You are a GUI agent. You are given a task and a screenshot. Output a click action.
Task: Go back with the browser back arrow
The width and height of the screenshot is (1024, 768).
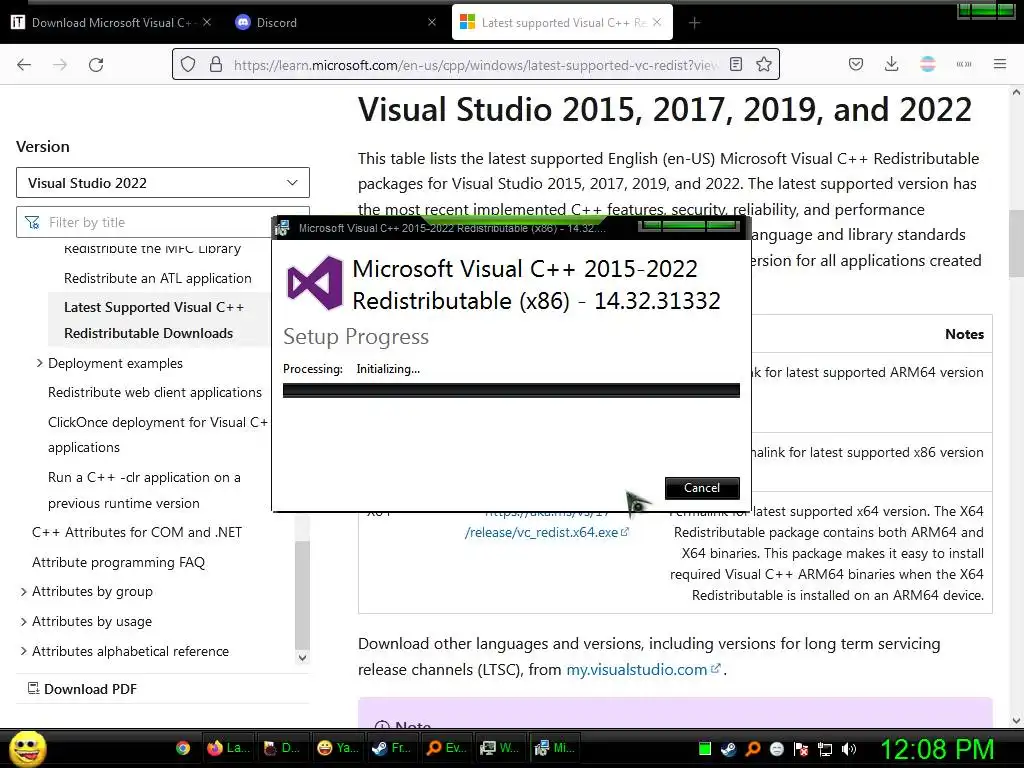(x=24, y=65)
